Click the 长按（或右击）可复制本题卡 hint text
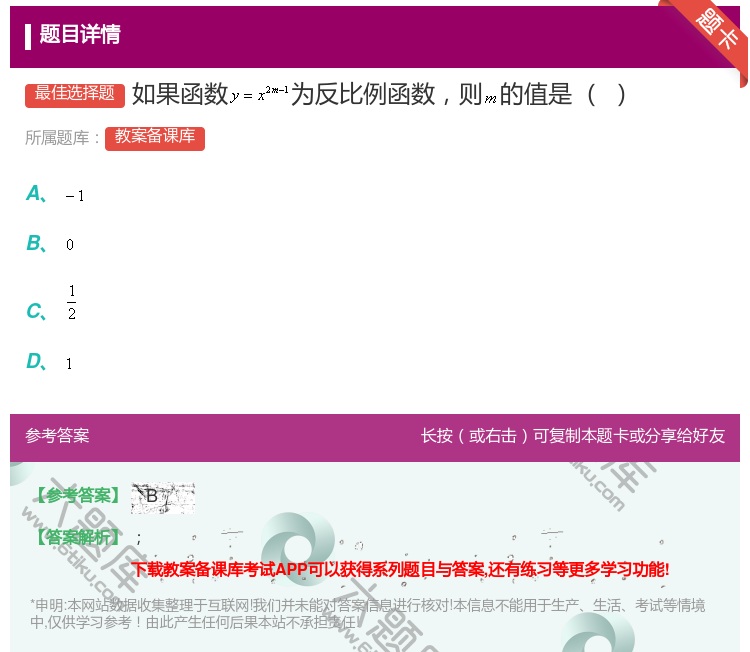 click(573, 435)
